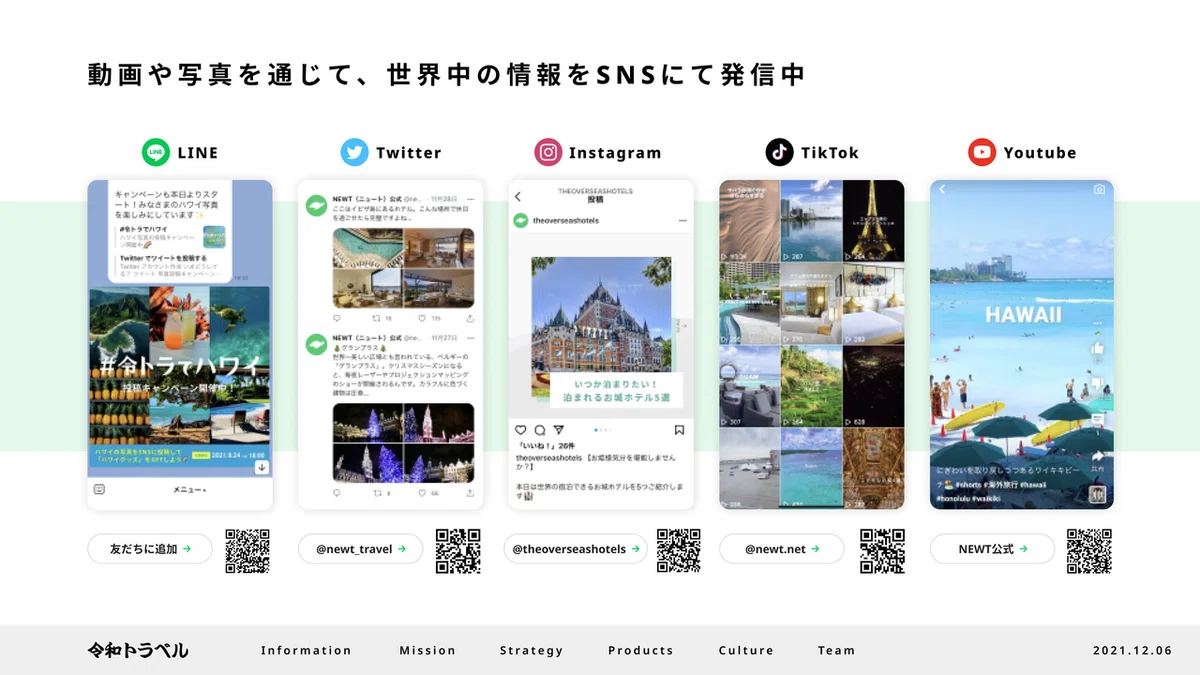The height and width of the screenshot is (675, 1200).
Task: Click the QR code beside 友だちに追加
Action: 247,551
